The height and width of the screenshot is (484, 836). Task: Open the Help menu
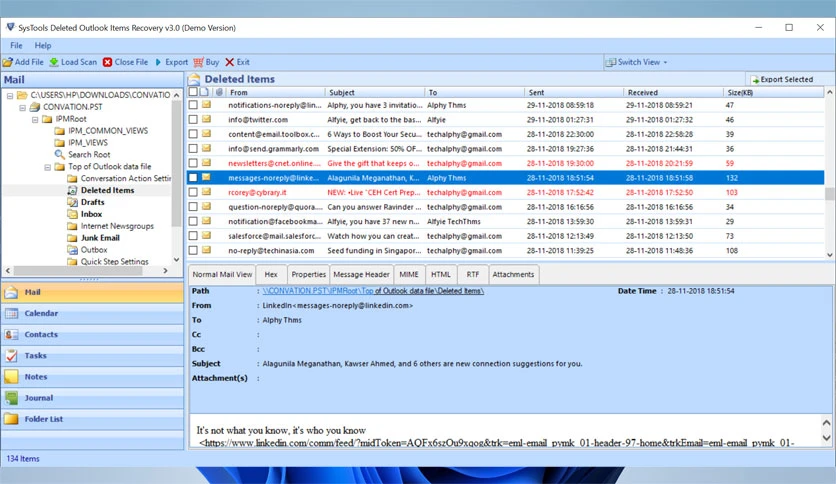43,46
